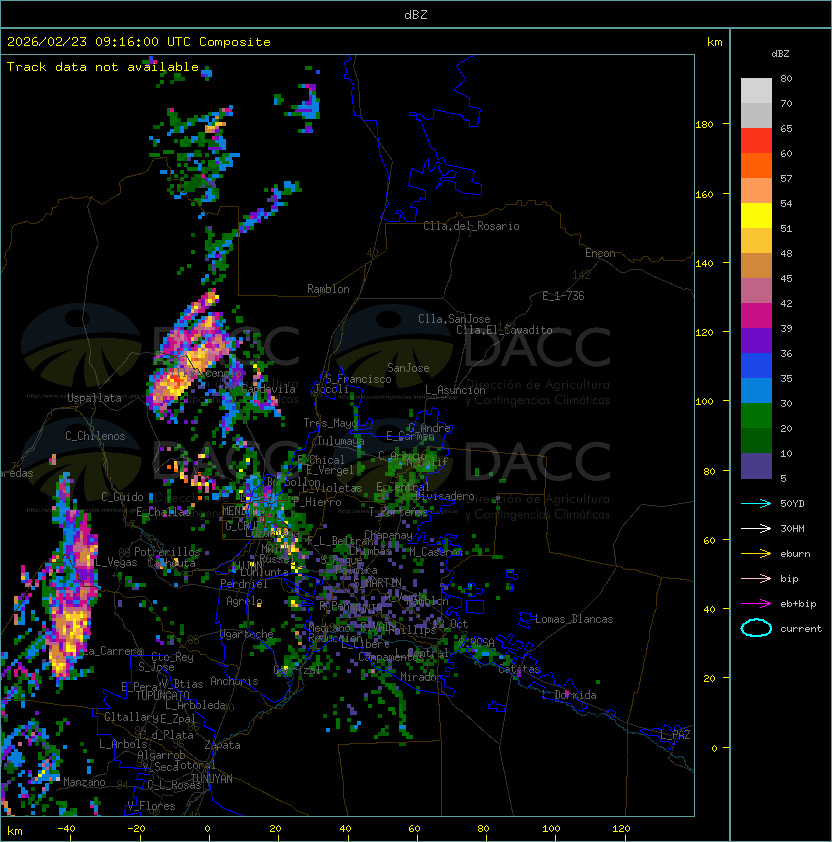Click the white 30HM arrow in the legend
Screen dimensions: 832x842
coord(756,528)
